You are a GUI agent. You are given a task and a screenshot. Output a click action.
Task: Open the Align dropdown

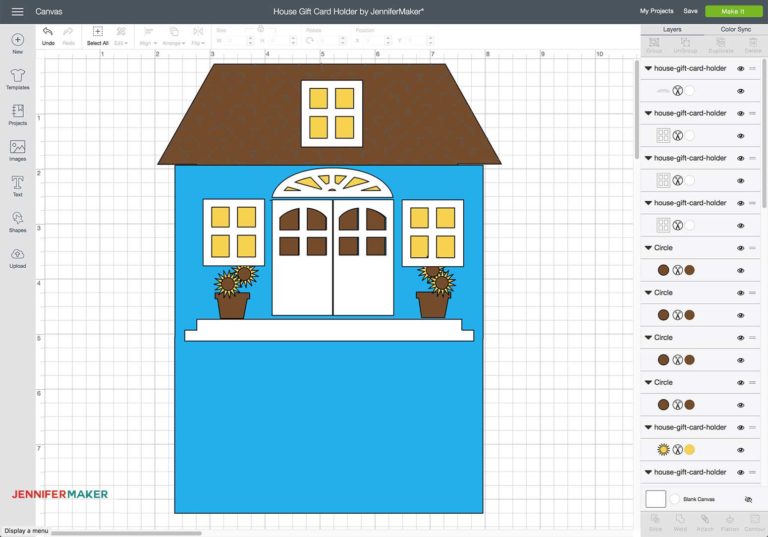(x=148, y=36)
